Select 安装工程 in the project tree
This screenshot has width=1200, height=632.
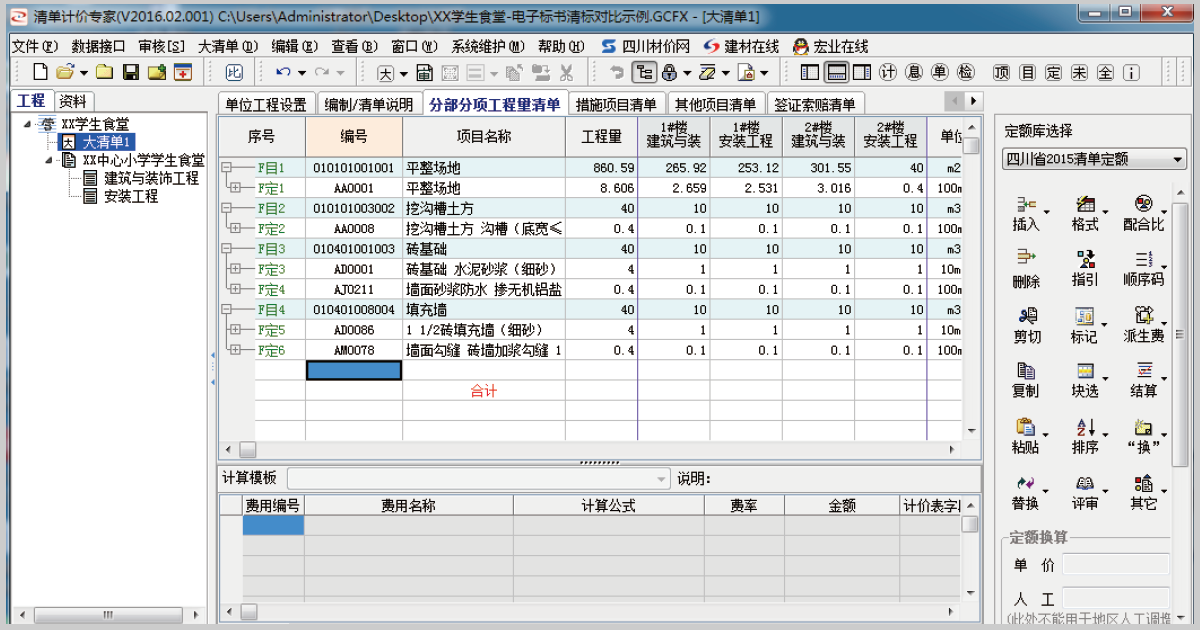(x=130, y=197)
